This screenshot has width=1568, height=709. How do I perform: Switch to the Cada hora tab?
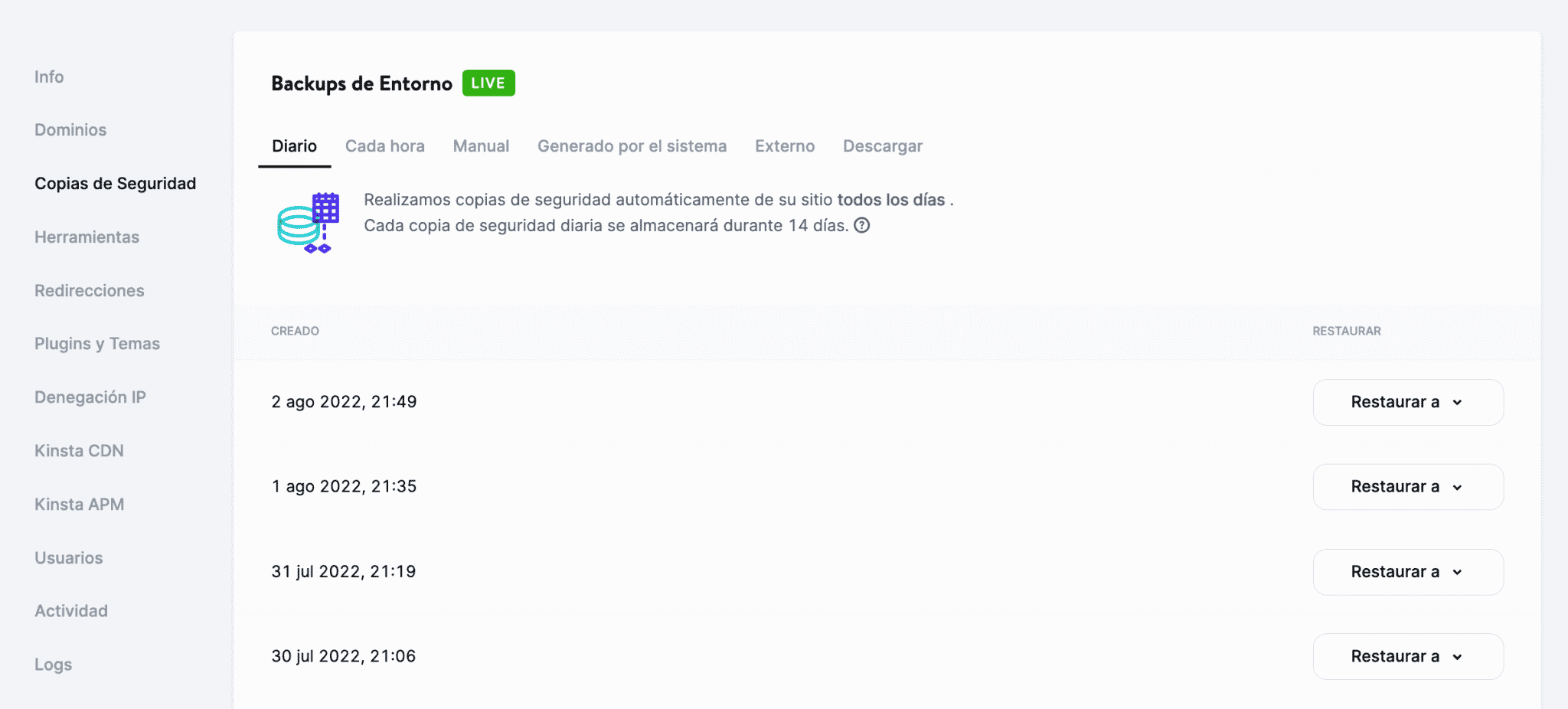coord(385,145)
